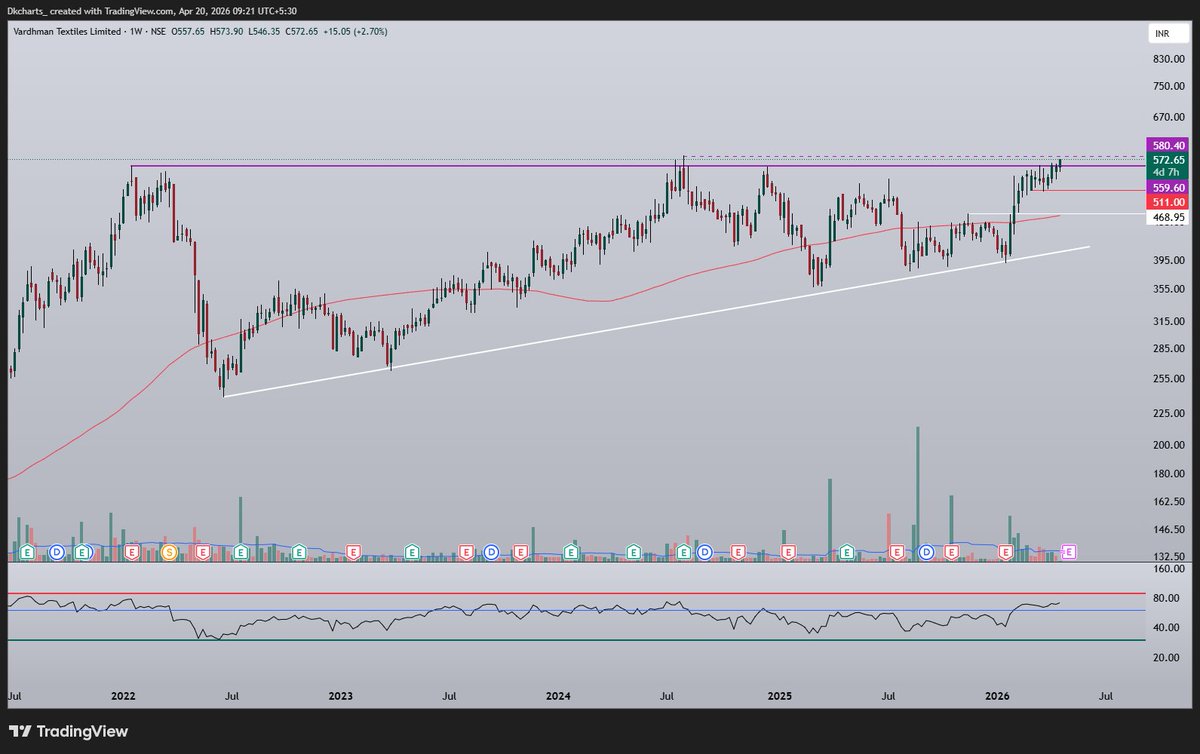Click the Dkcharts_ created with TradingView.com caption

[x=154, y=10]
